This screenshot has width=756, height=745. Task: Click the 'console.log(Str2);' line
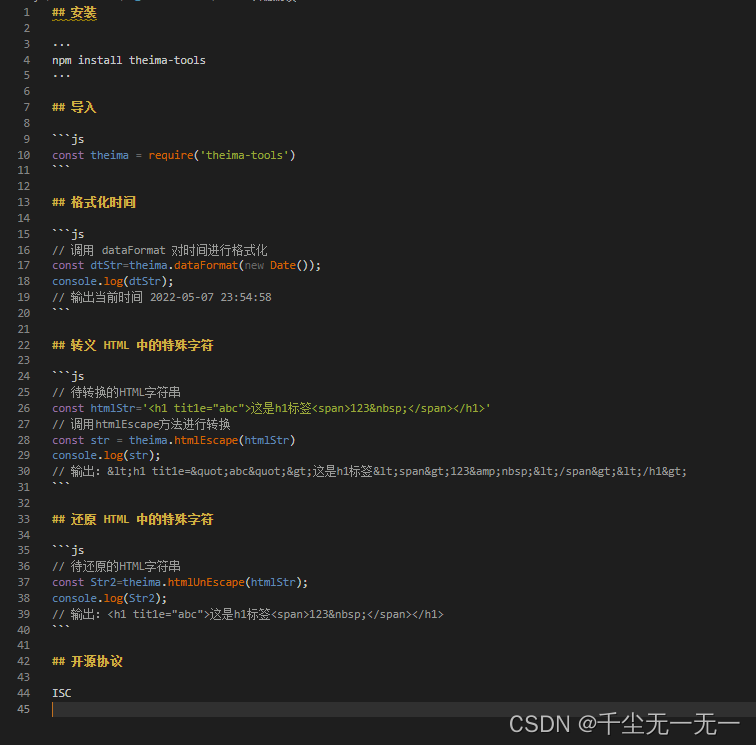[x=109, y=598]
